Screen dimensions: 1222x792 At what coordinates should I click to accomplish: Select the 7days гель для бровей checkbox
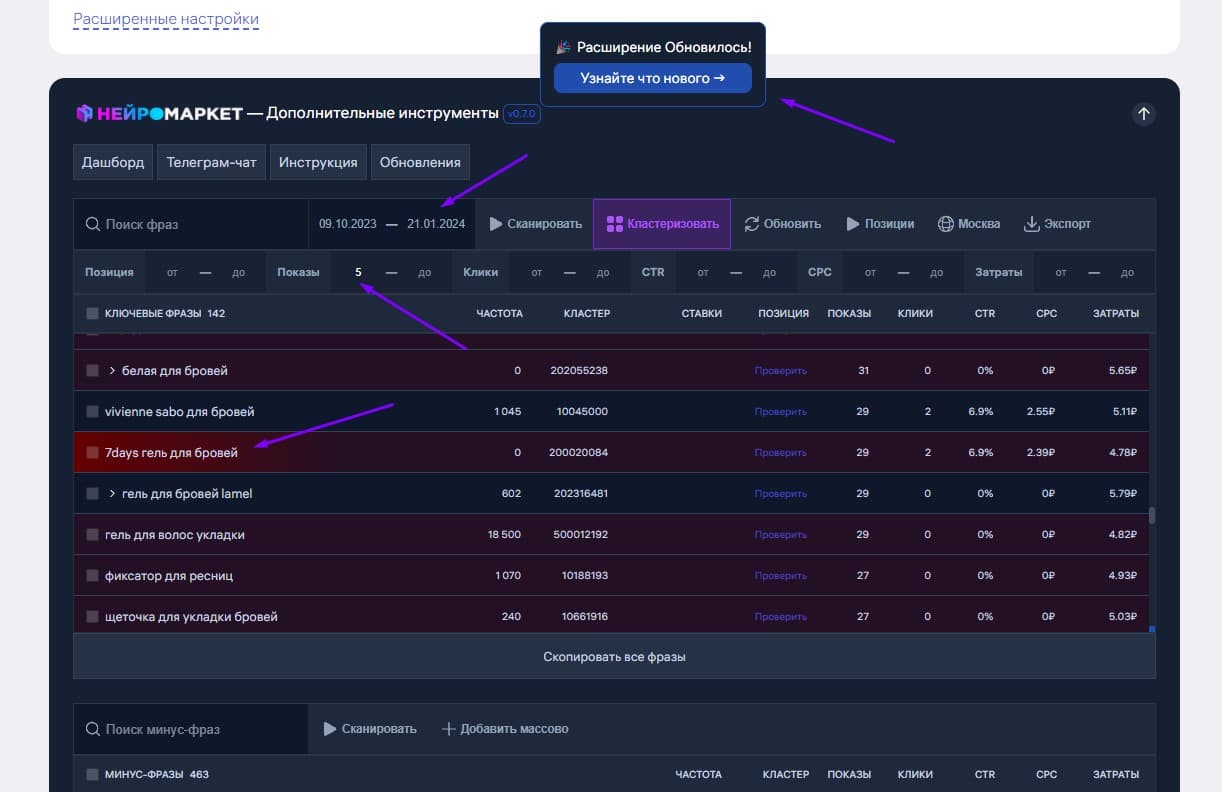click(x=92, y=453)
